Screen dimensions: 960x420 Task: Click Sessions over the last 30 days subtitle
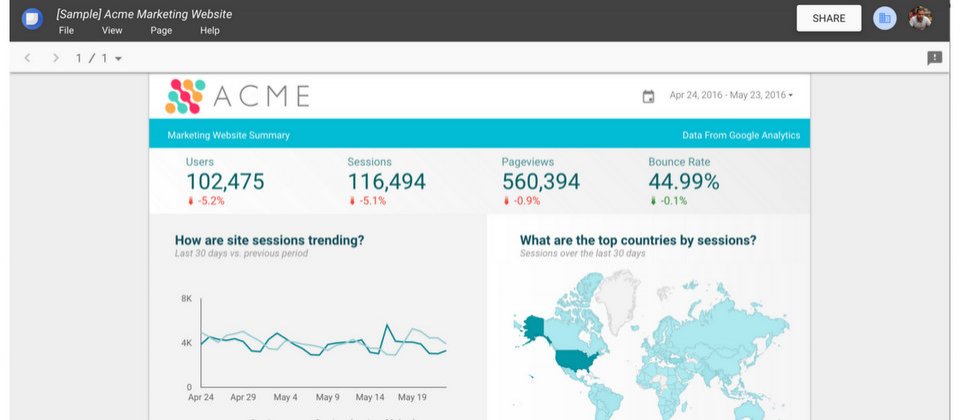[x=582, y=253]
